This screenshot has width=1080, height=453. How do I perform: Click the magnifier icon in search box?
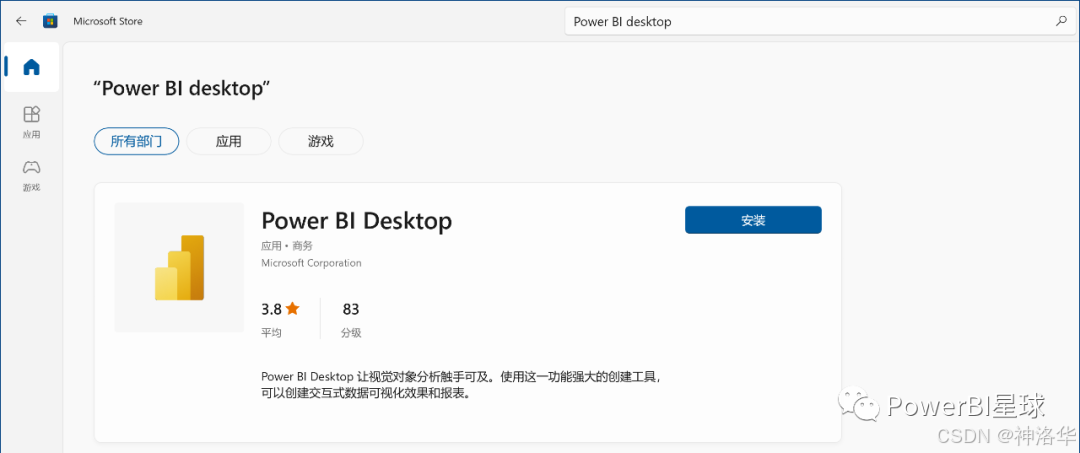click(1061, 21)
